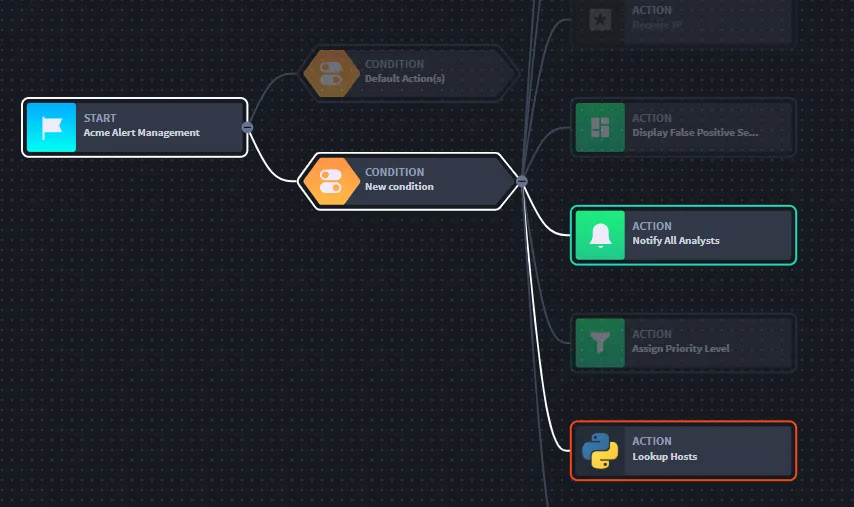Viewport: 854px width, 507px height.
Task: Select the Acme Alert Management label
Action: [x=142, y=133]
